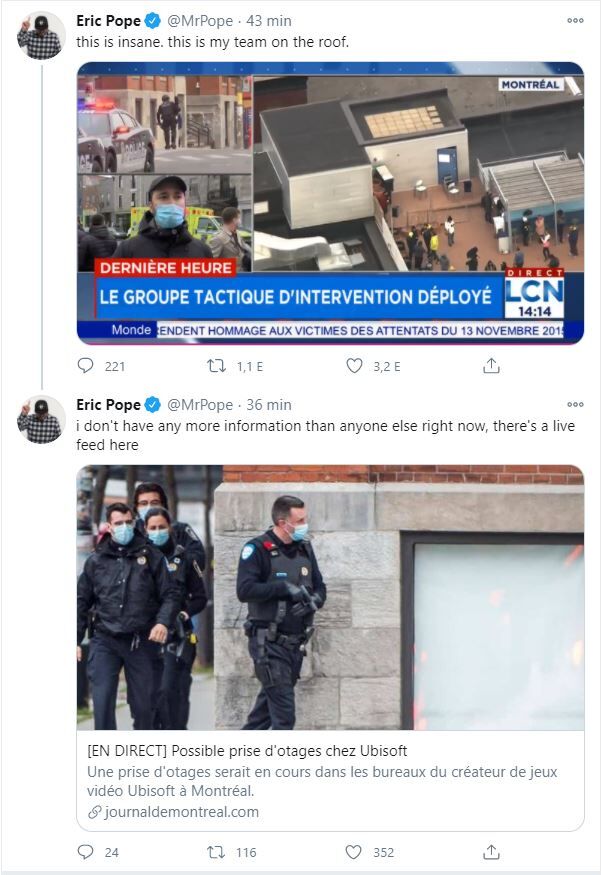Retweet the tweet about team on roof
602x875 pixels.
point(216,366)
